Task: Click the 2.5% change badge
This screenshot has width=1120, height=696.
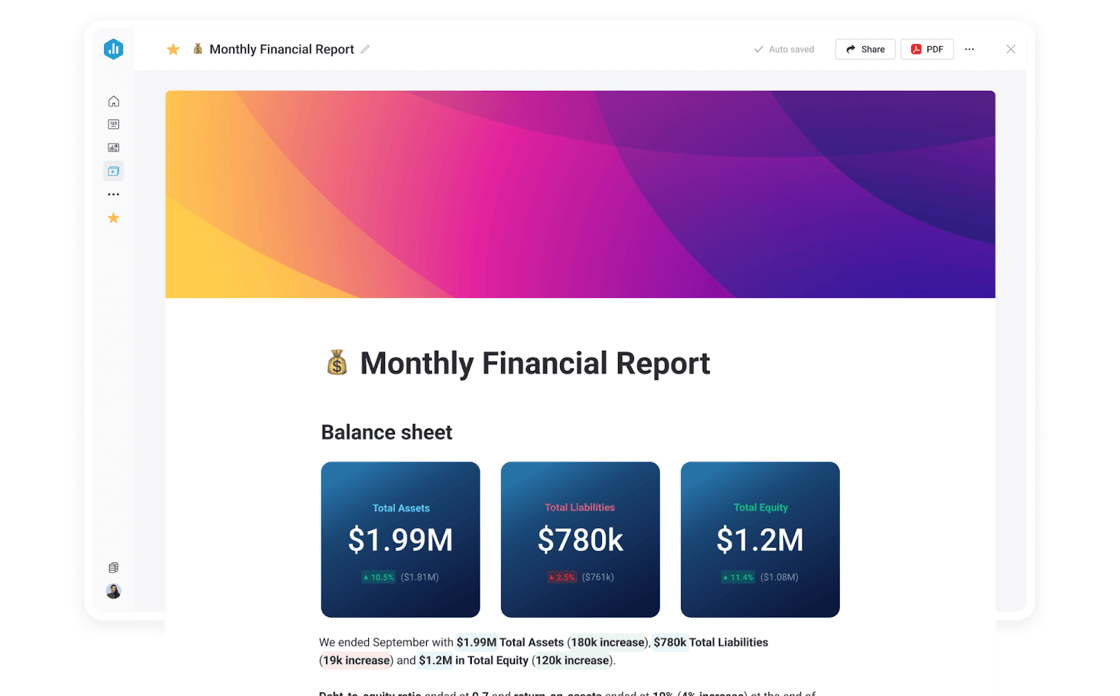Action: (562, 577)
